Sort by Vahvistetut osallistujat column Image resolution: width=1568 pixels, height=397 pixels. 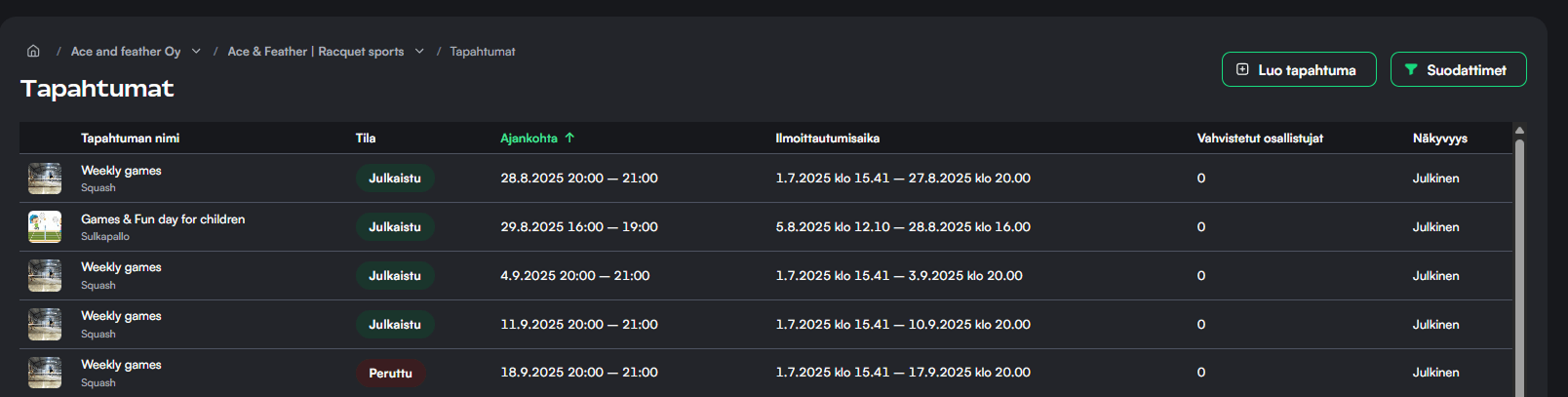click(x=1260, y=139)
